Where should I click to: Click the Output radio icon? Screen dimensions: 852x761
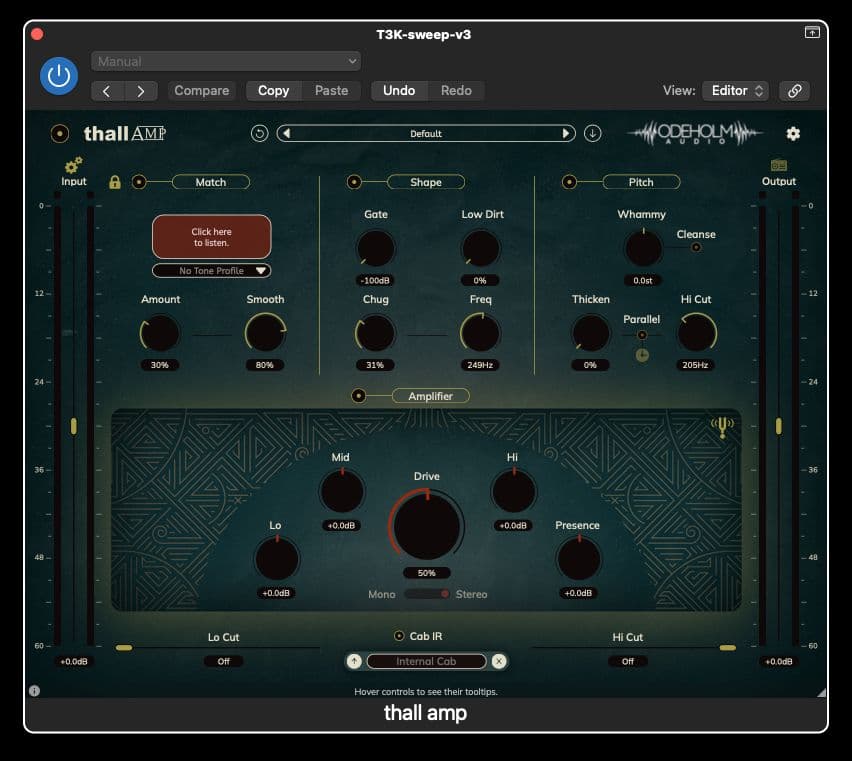779,165
